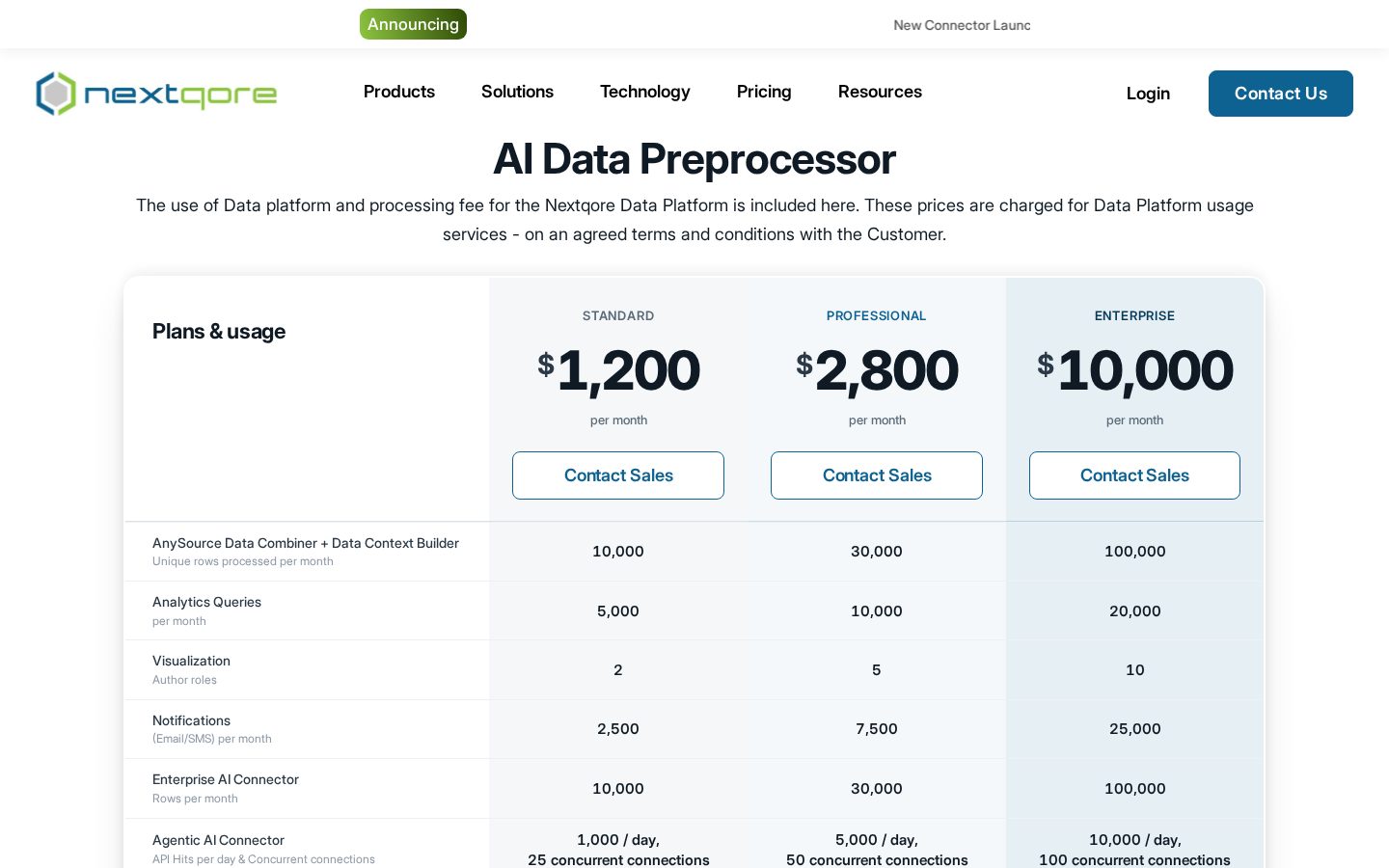Image resolution: width=1389 pixels, height=868 pixels.
Task: Select the ENTERPRISE plan heading
Action: 1134,315
